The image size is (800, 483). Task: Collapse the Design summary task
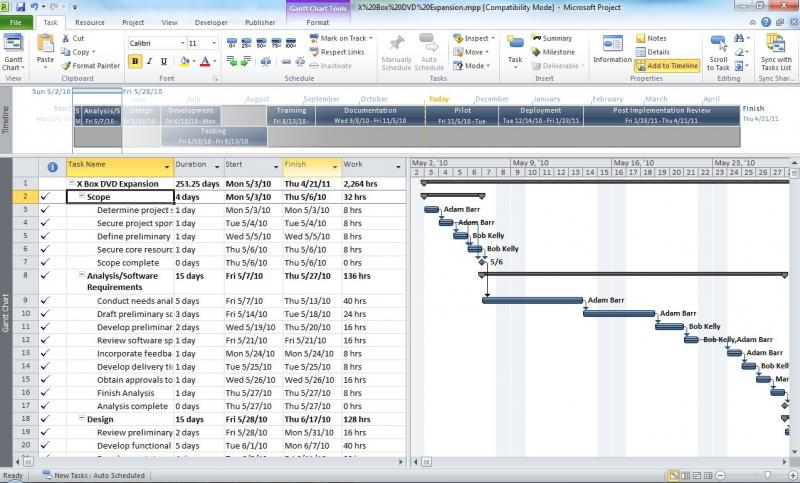(82, 418)
